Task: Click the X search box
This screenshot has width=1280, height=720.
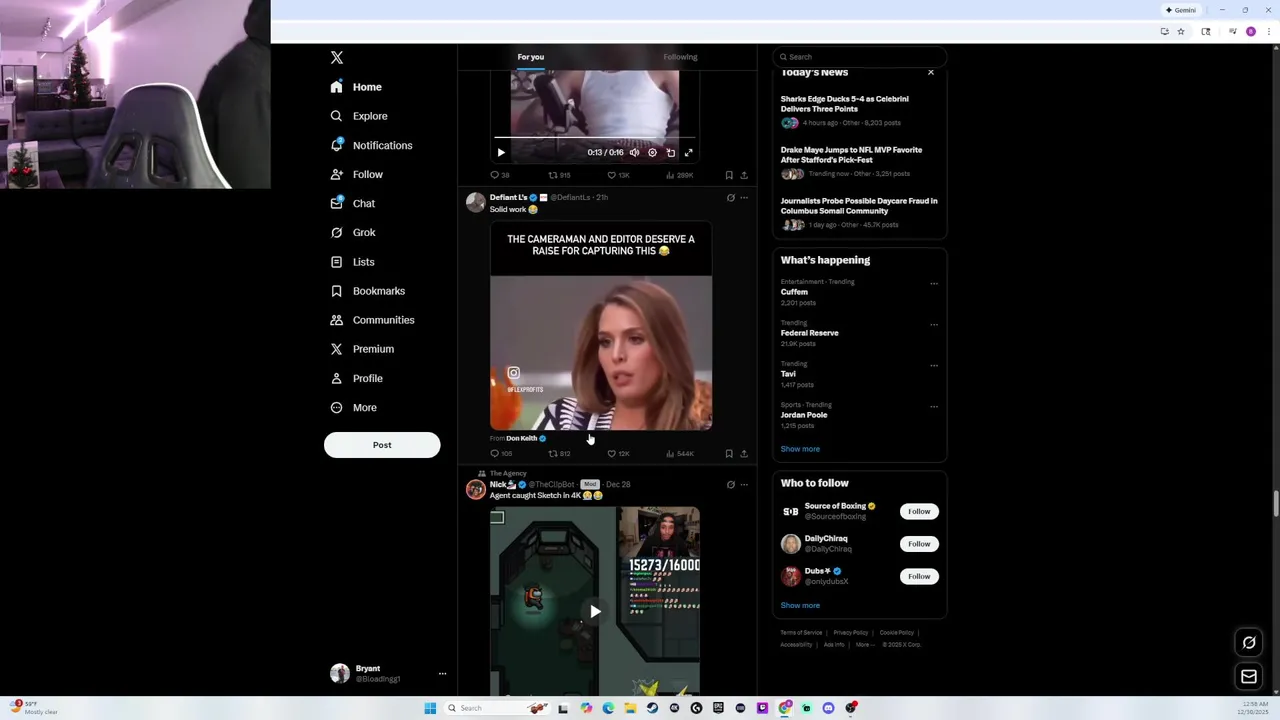Action: coord(860,57)
